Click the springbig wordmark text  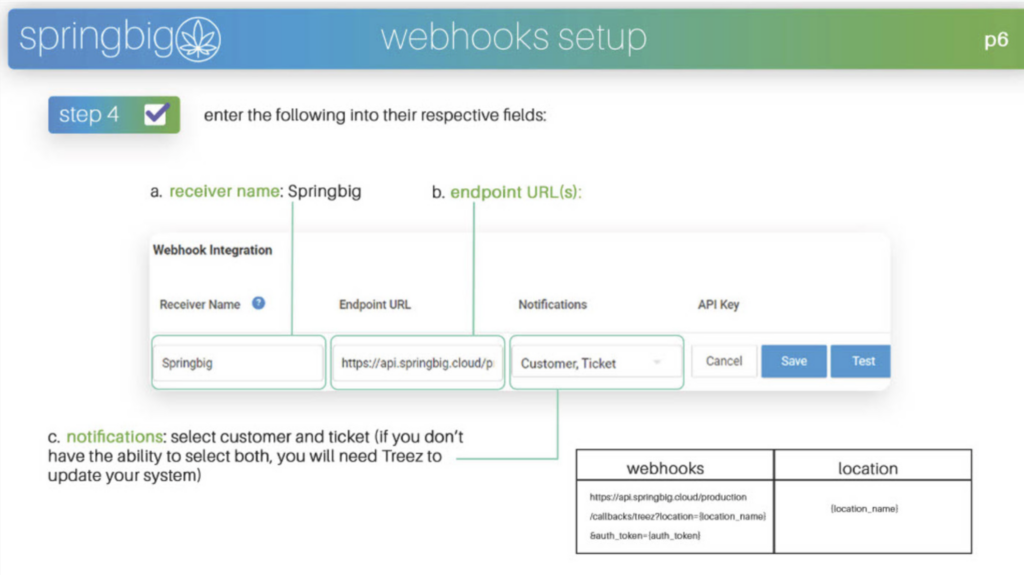[x=97, y=38]
